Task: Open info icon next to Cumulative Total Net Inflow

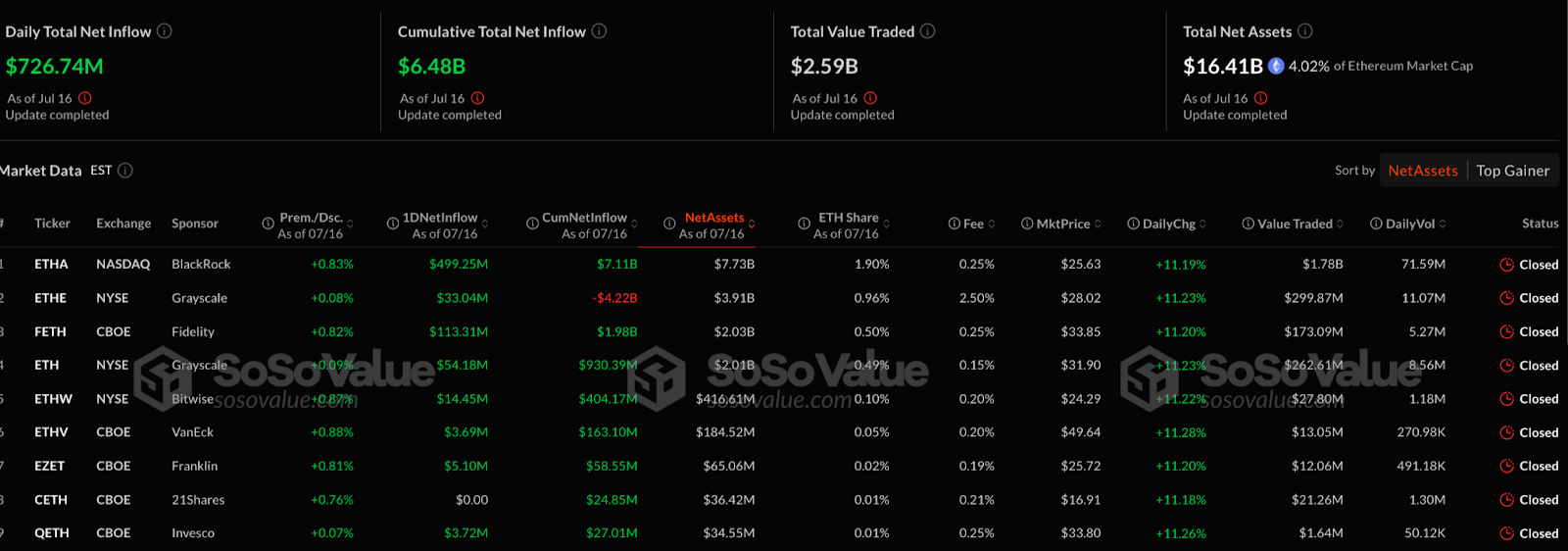Action: pos(599,31)
